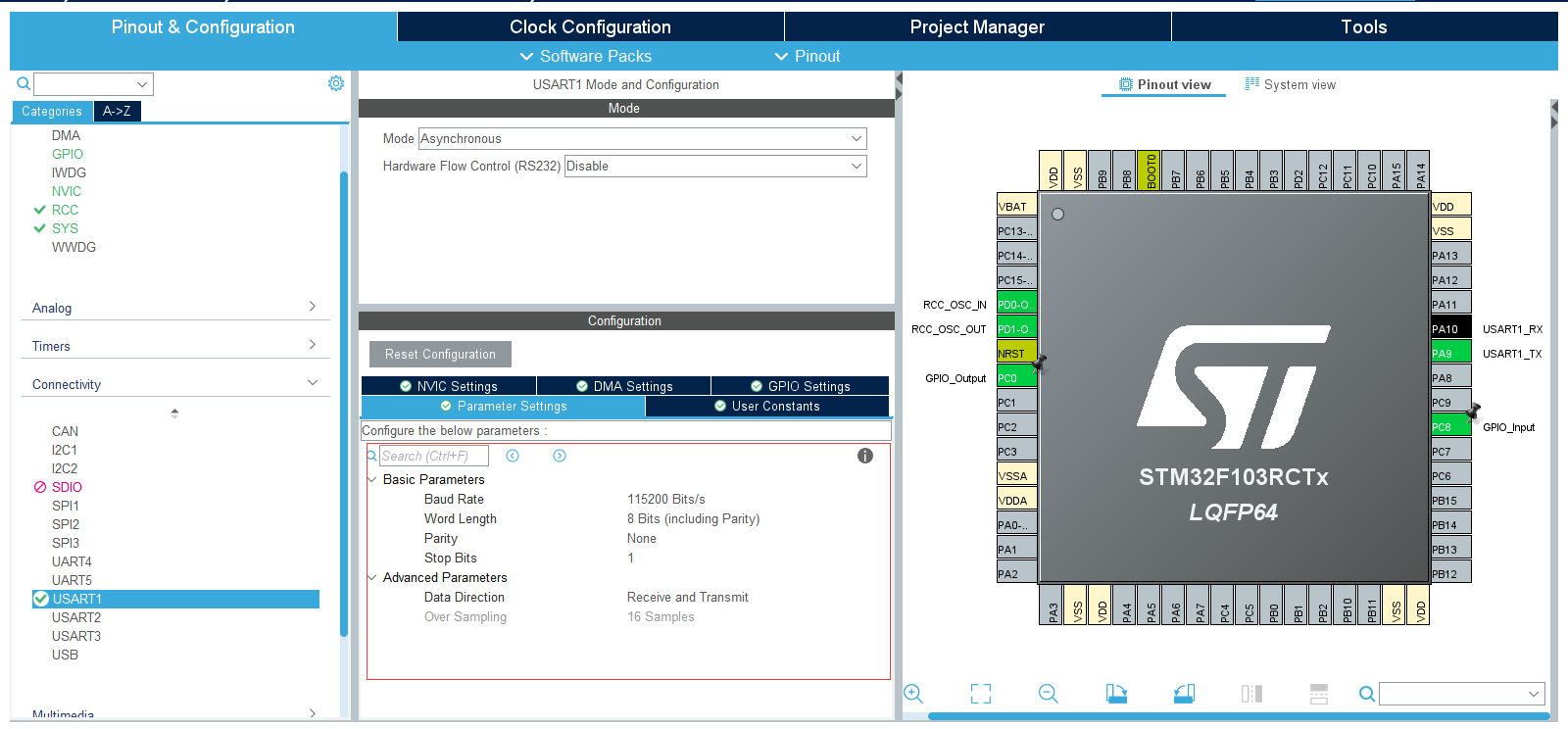Image resolution: width=1568 pixels, height=729 pixels.
Task: Collapse the Basic Parameters group
Action: coord(372,479)
